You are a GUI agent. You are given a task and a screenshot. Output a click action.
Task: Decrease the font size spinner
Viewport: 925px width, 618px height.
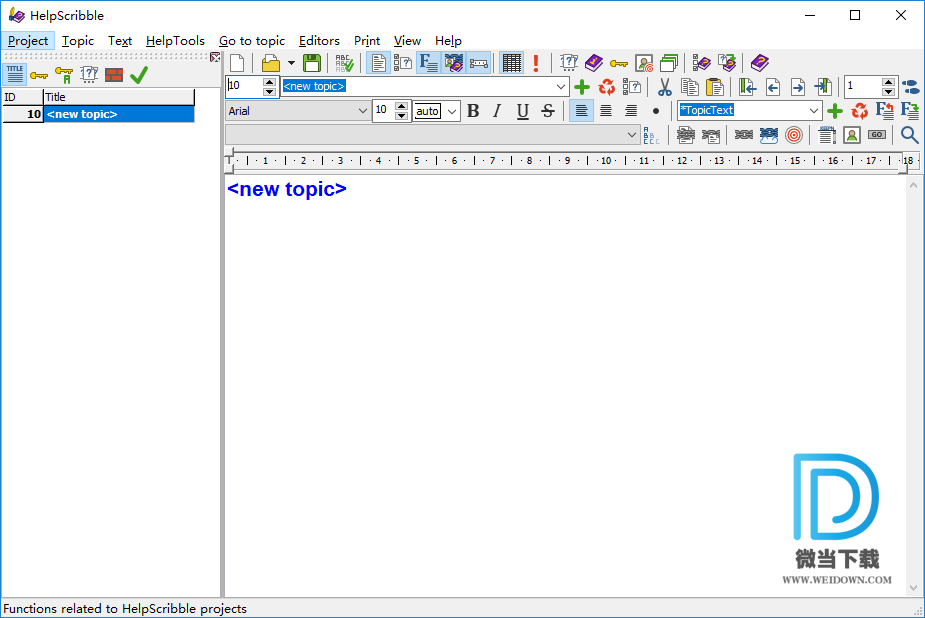coord(402,116)
